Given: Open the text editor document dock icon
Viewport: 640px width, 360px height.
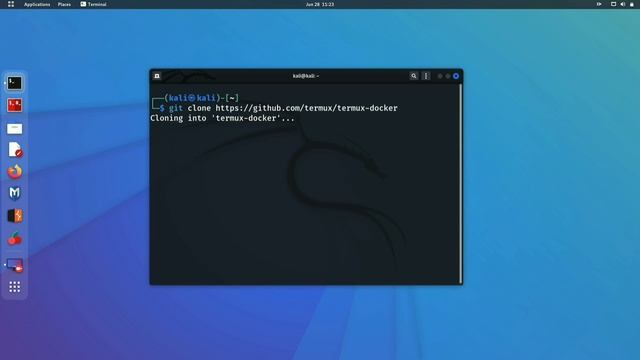Looking at the screenshot, I should click(x=15, y=150).
